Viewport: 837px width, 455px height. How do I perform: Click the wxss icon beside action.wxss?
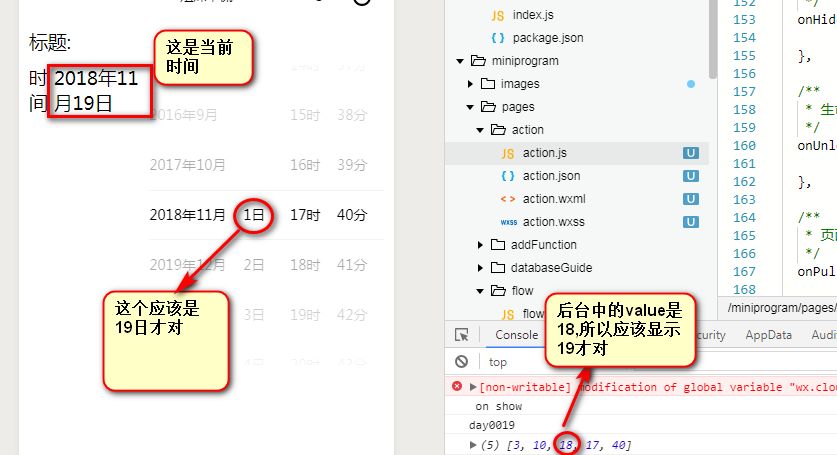point(509,222)
